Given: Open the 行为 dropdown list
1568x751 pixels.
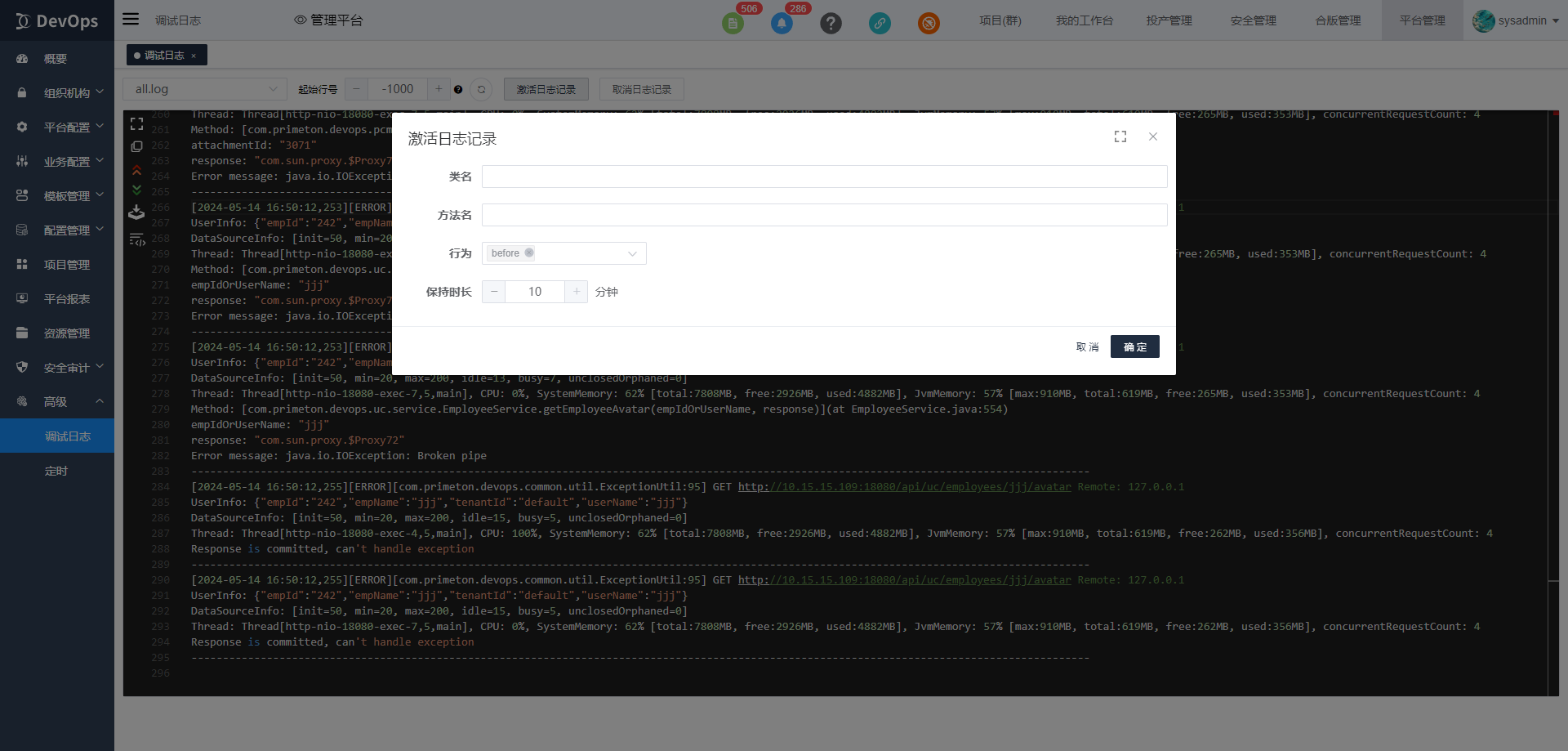Looking at the screenshot, I should click(x=631, y=253).
